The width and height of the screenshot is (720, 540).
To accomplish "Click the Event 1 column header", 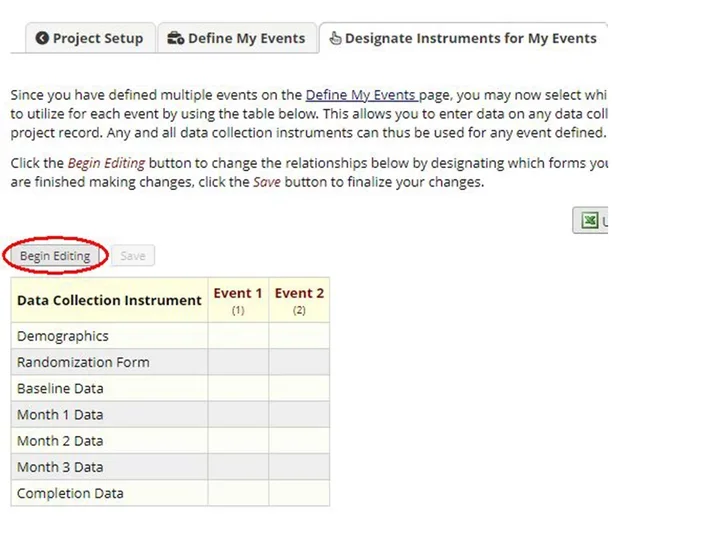I will [x=238, y=299].
